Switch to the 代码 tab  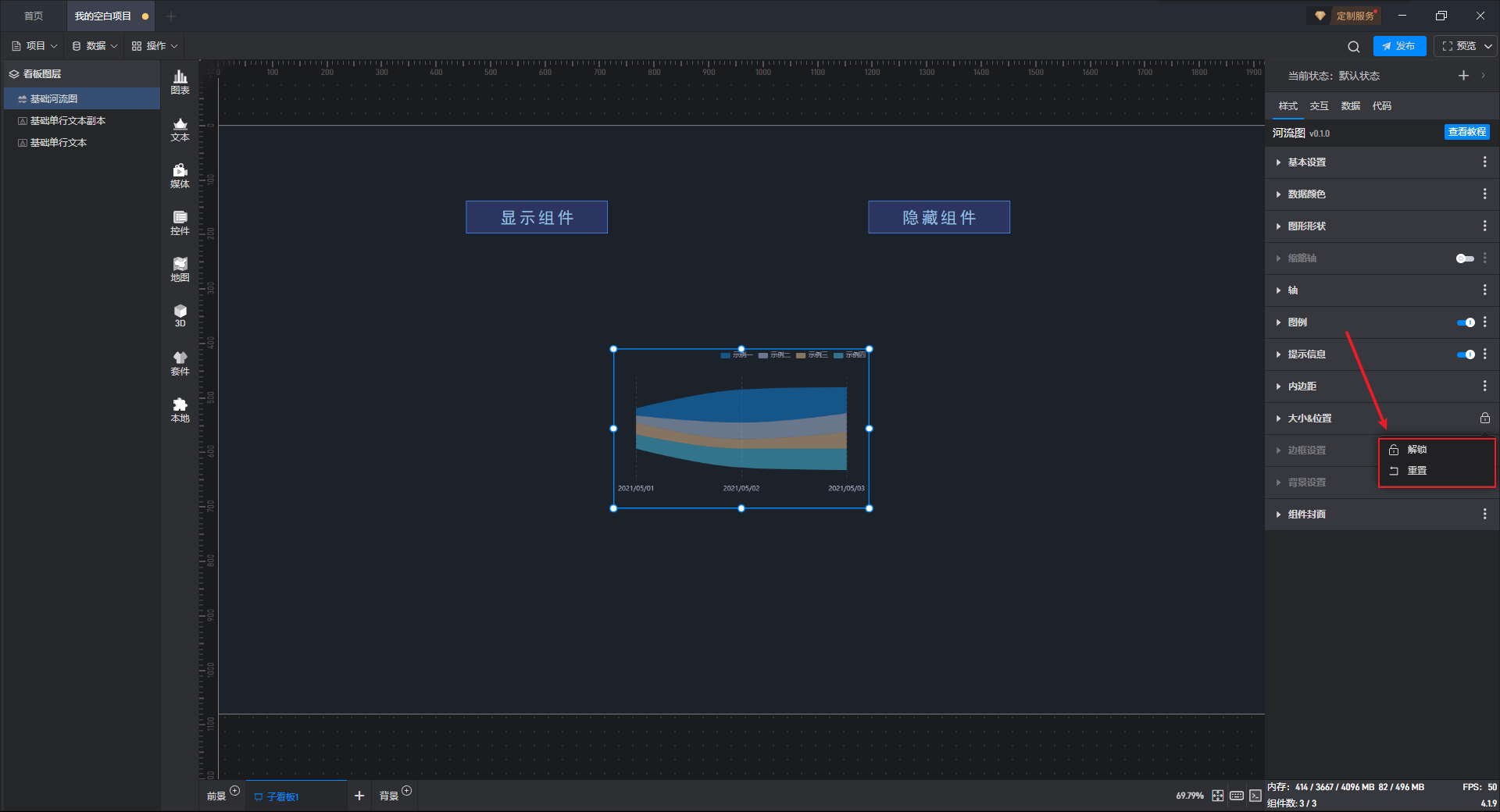pyautogui.click(x=1381, y=106)
